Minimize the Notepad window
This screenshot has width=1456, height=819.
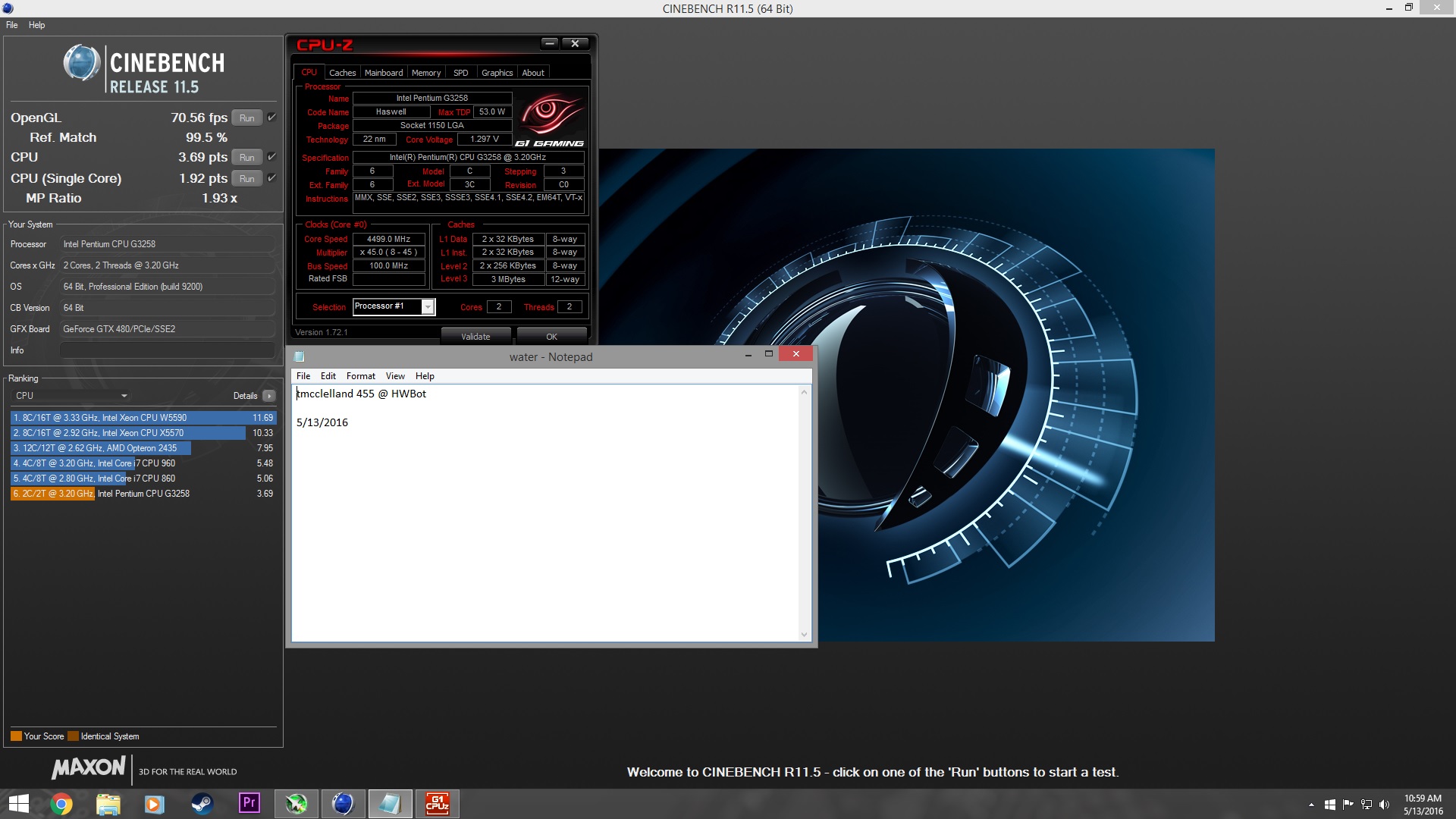tap(748, 354)
